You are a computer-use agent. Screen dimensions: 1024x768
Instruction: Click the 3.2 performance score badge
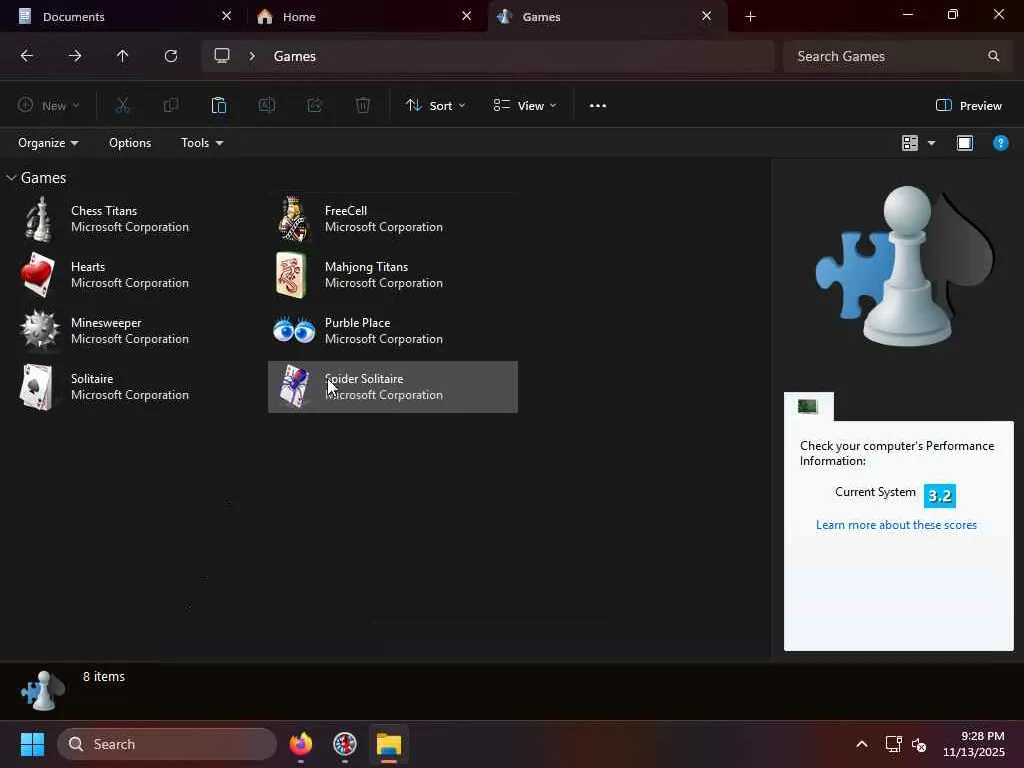[940, 496]
